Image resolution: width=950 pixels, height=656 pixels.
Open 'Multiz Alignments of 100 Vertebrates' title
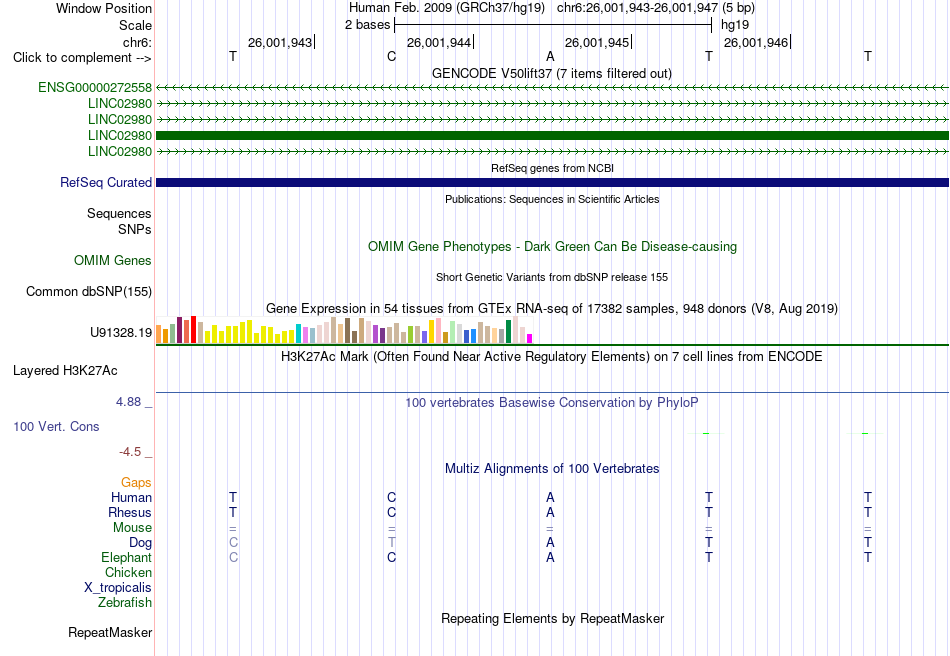pos(552,468)
